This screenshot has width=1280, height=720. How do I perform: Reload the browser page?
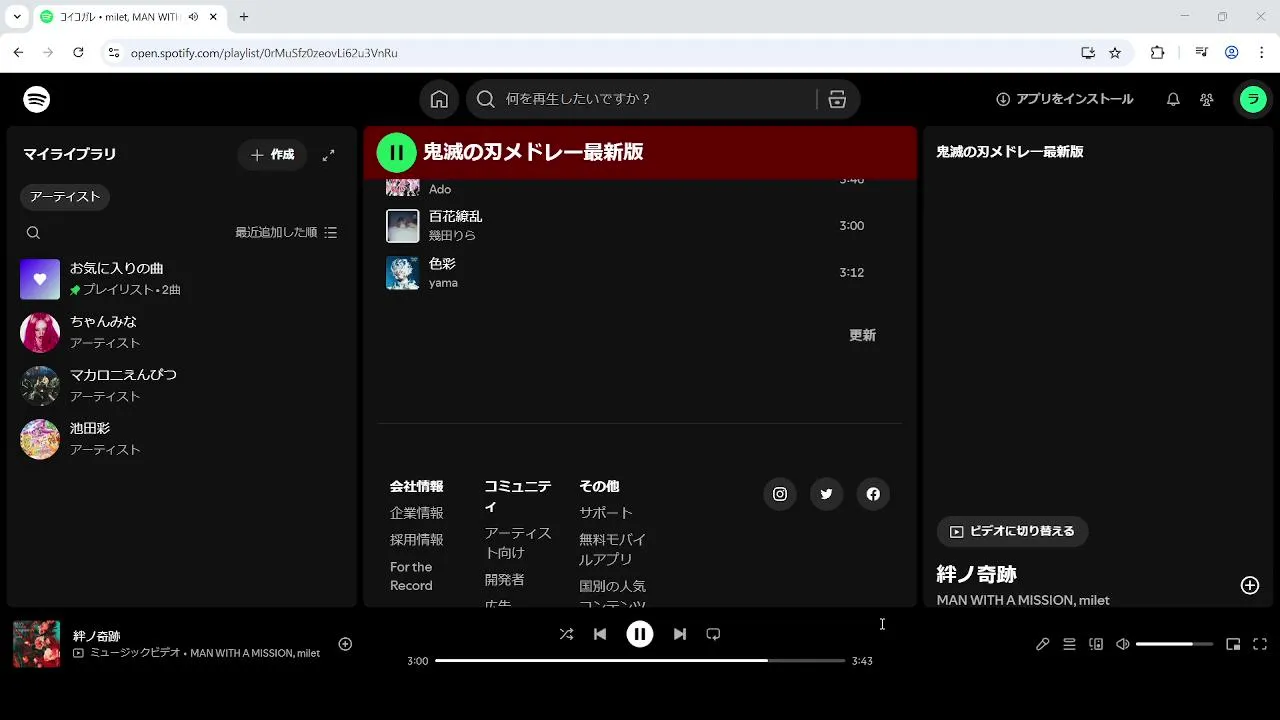coord(78,52)
